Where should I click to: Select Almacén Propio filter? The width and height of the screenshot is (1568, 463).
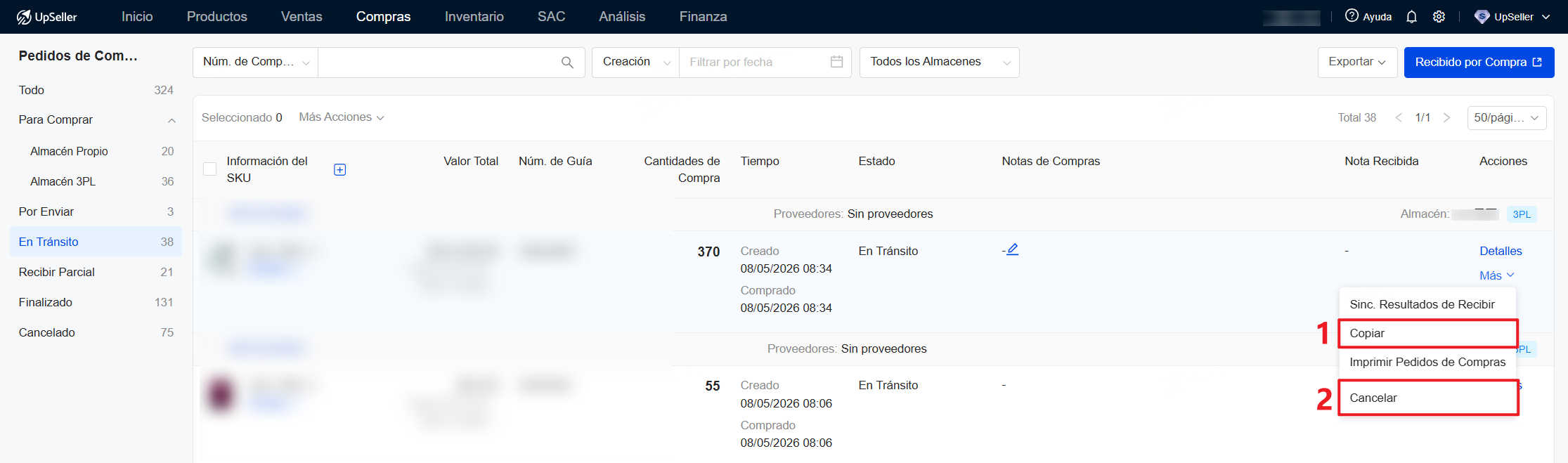click(96, 151)
